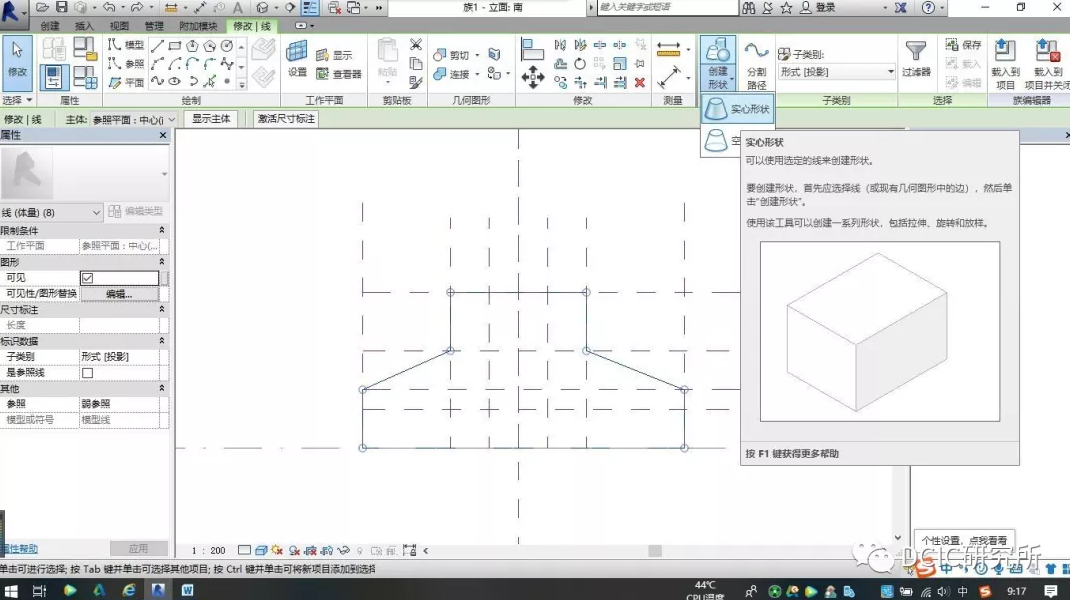This screenshot has height=600, width=1070.
Task: Click the 登录 sign-in button
Action: pos(818,8)
